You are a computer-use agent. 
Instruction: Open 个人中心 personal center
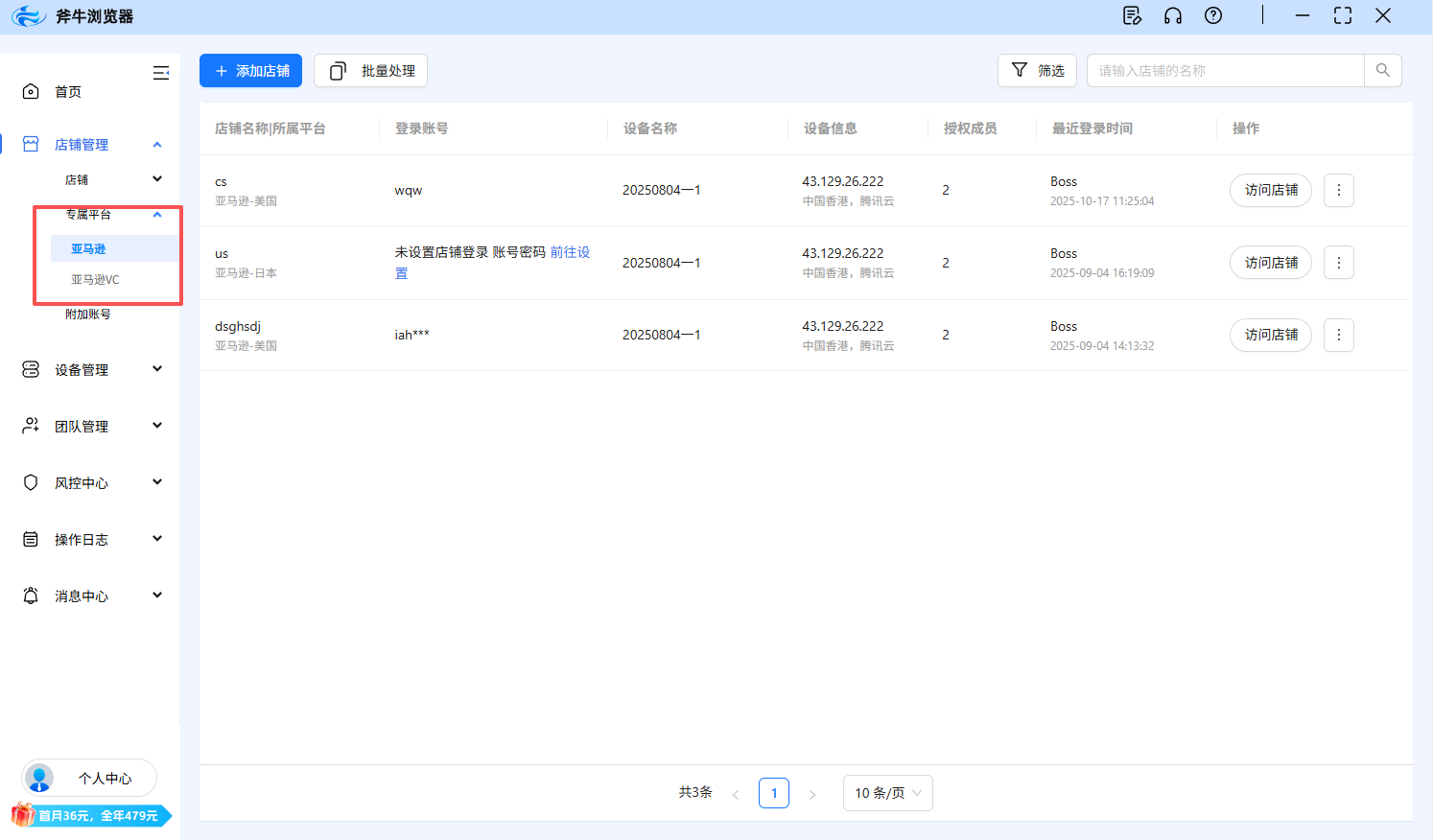coord(88,778)
